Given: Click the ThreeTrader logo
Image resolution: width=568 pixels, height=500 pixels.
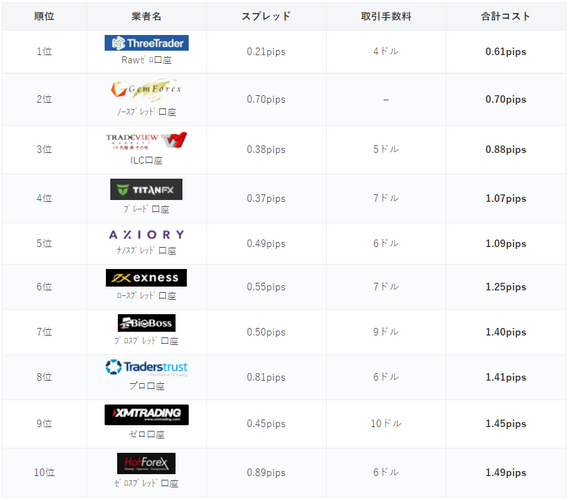Looking at the screenshot, I should [x=146, y=43].
